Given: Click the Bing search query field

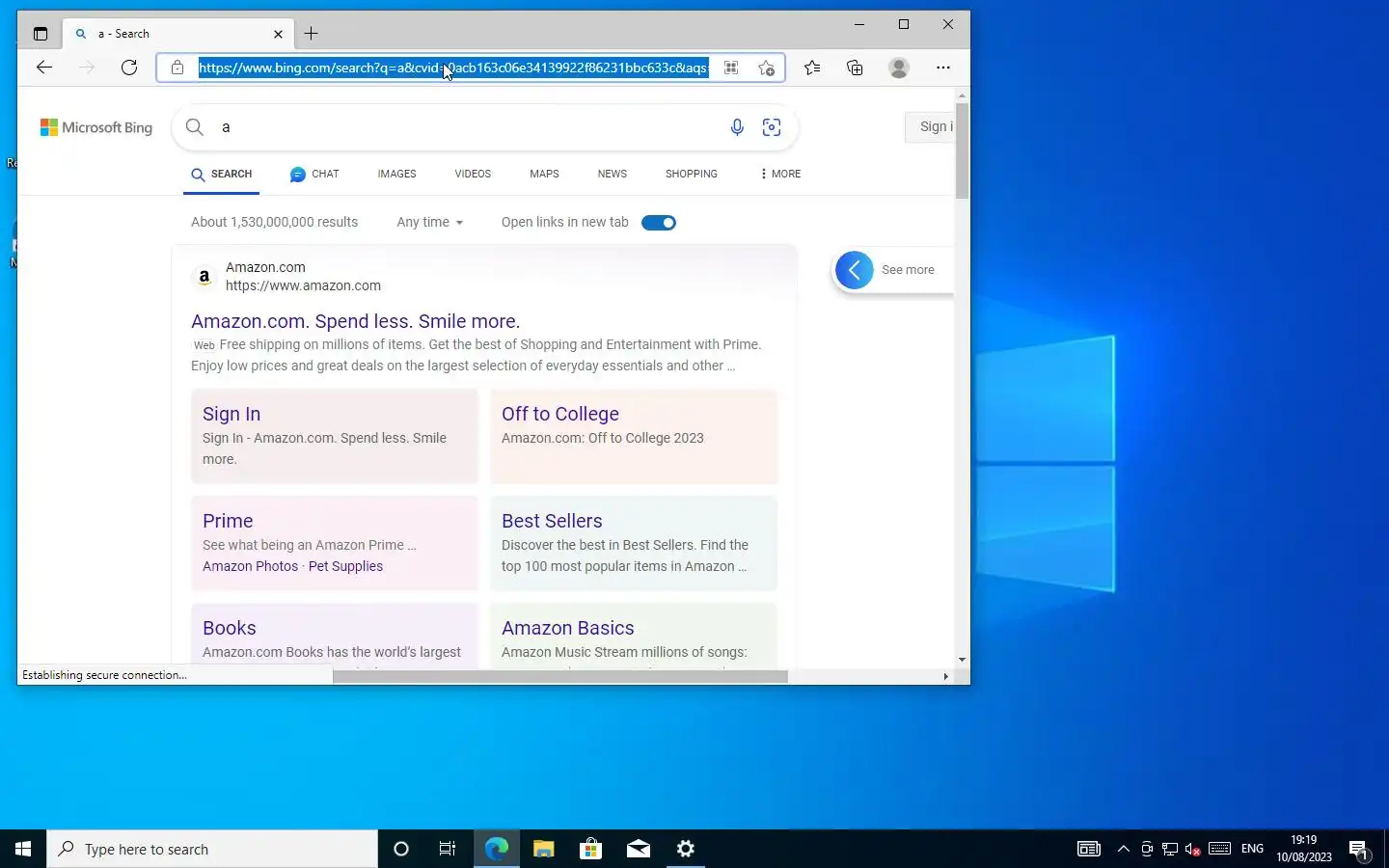Looking at the screenshot, I should coord(468,127).
